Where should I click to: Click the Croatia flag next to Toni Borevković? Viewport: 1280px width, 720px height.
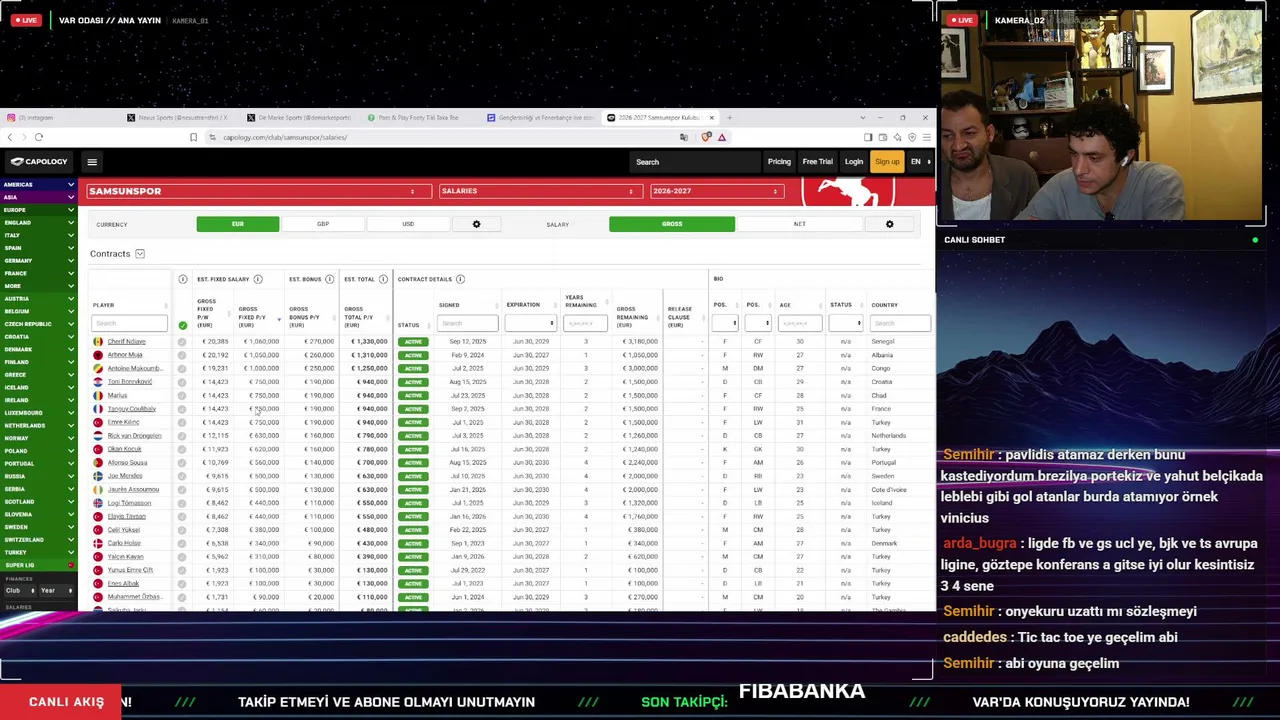click(x=98, y=382)
